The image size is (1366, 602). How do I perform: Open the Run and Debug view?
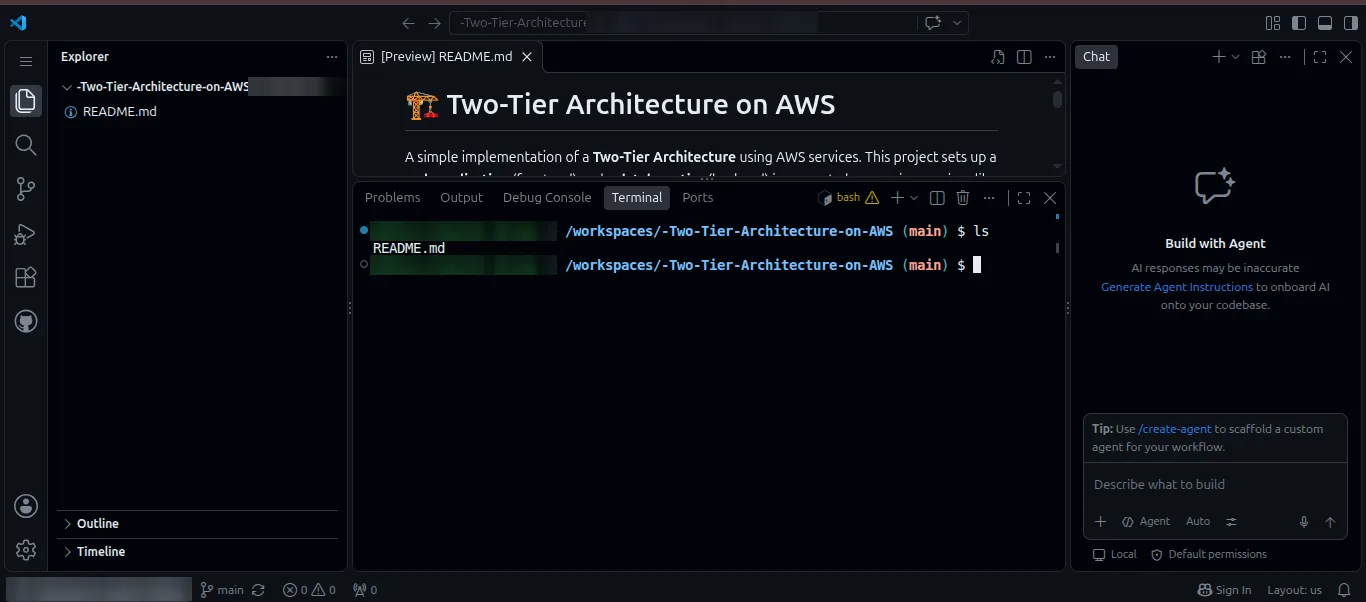click(x=26, y=234)
